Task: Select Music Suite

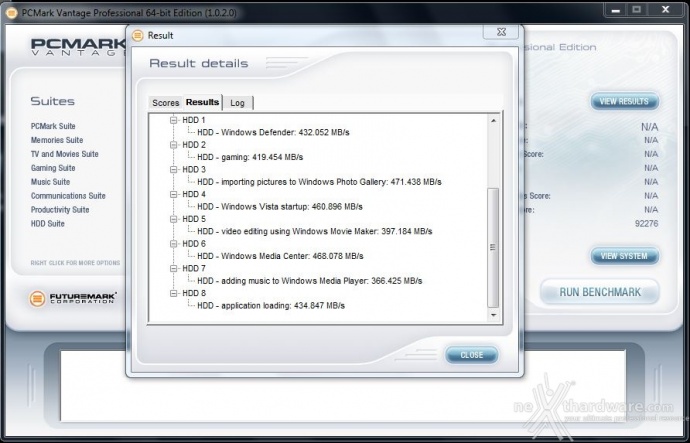Action: coord(50,182)
